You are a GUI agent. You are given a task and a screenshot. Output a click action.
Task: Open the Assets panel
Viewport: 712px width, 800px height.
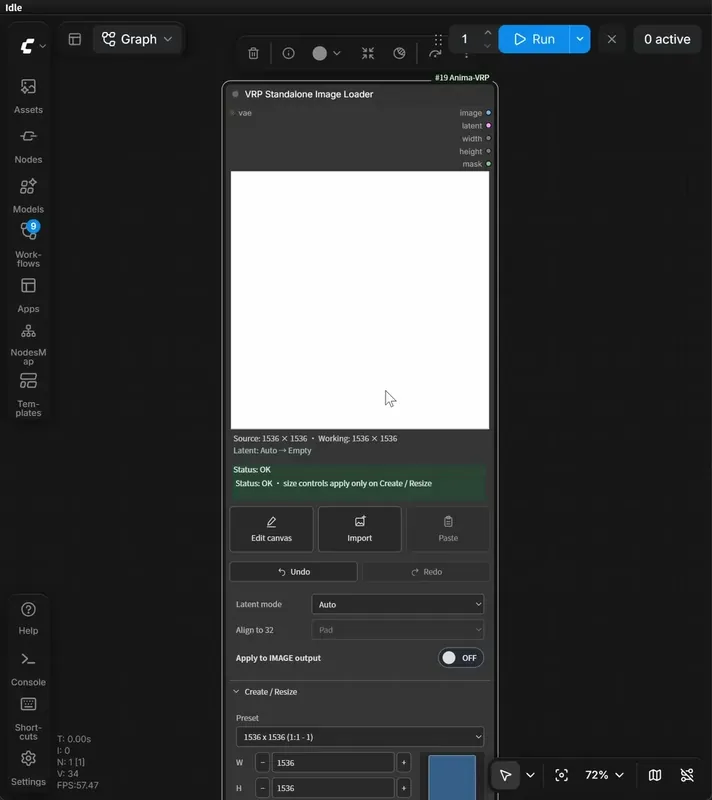click(x=28, y=96)
